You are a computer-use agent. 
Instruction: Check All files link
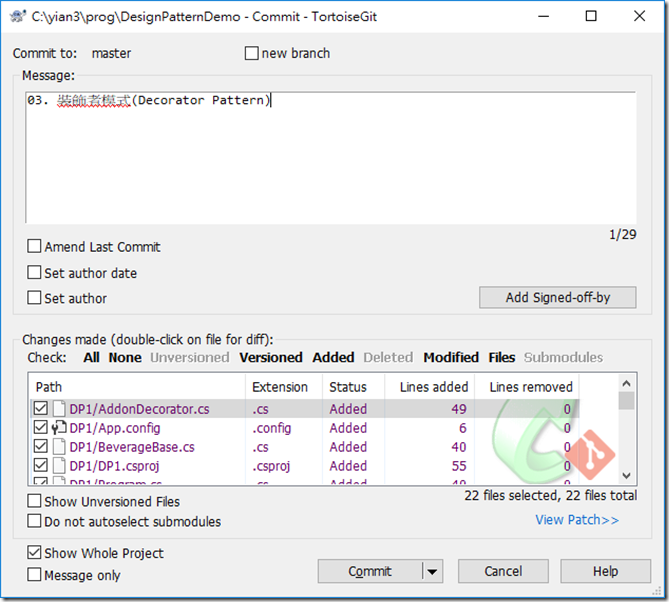(x=91, y=358)
